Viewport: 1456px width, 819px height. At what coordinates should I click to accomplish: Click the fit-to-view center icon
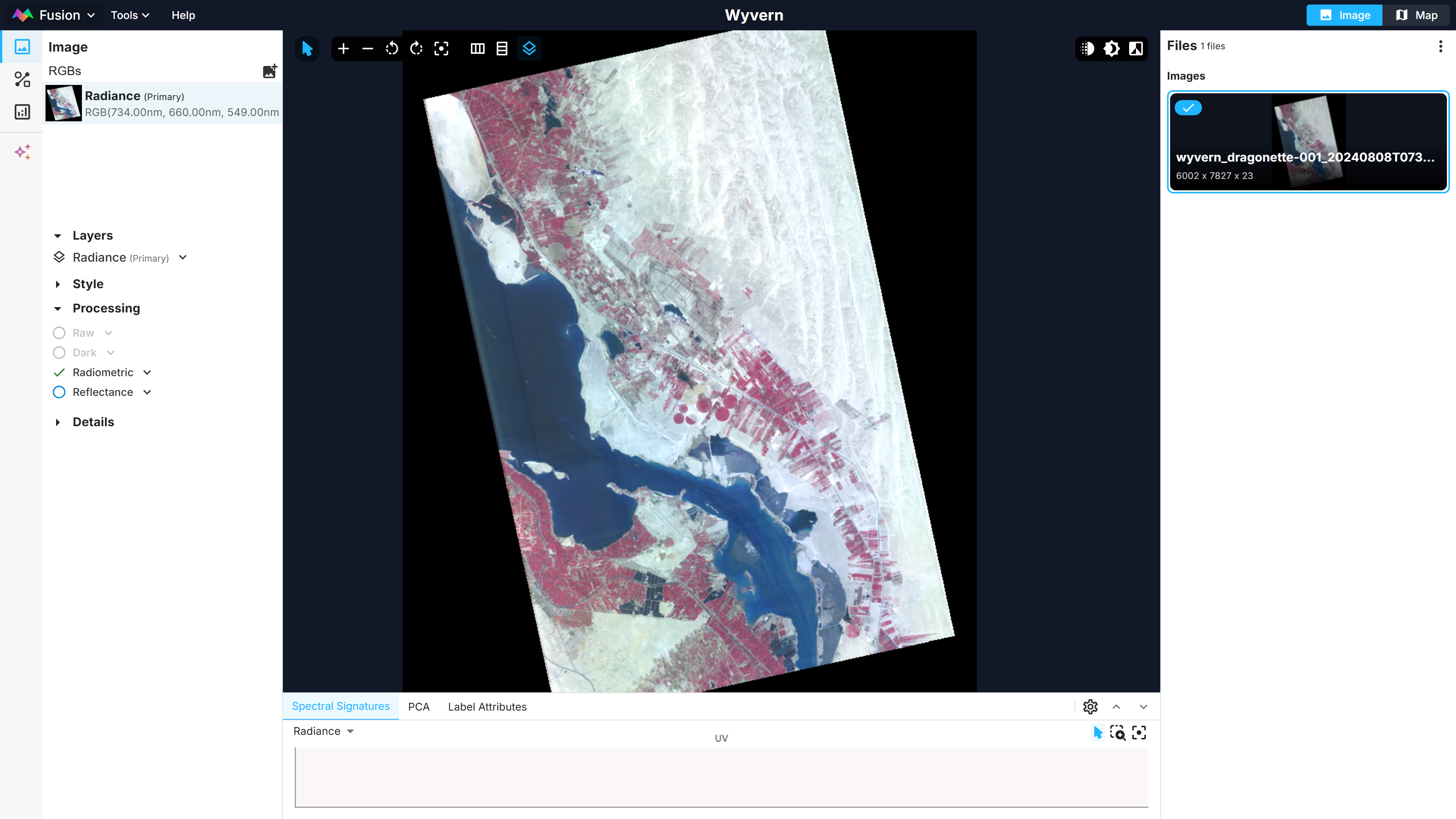point(441,49)
